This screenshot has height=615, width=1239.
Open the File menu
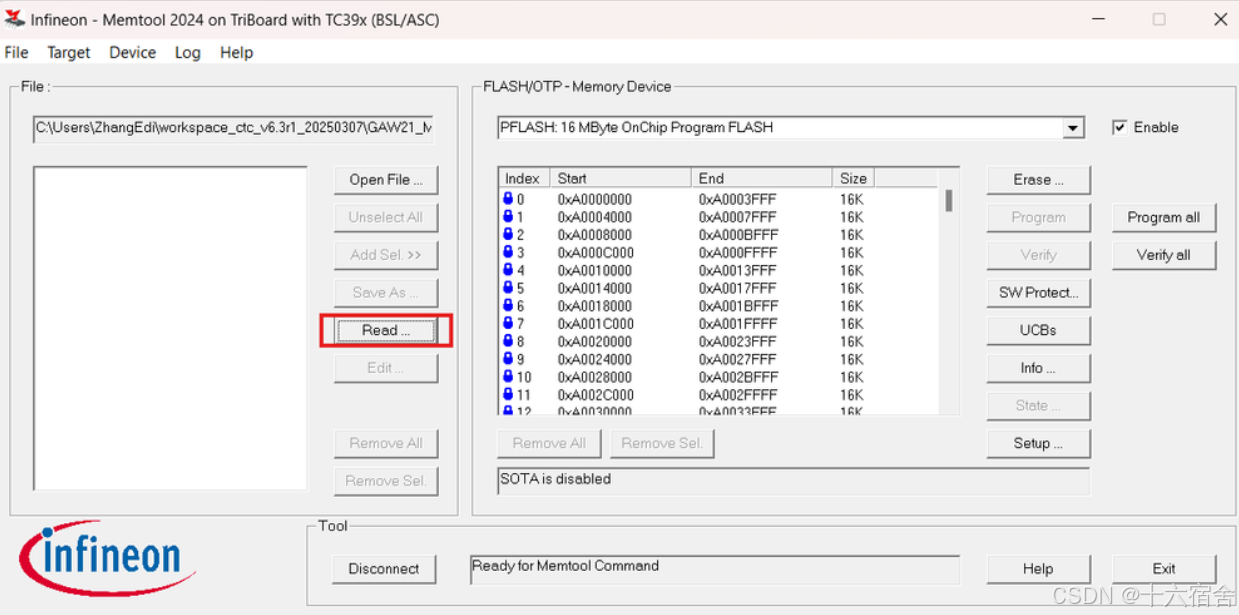tap(17, 52)
